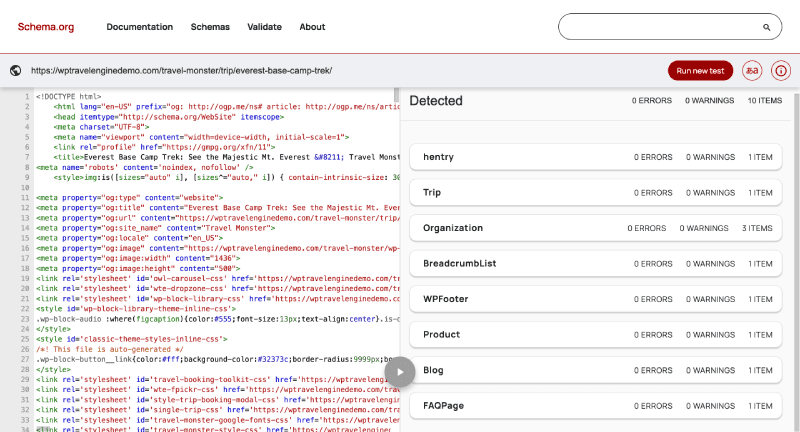Screen dimensions: 800x432
Task: Expand the Trip result row
Action: [x=595, y=193]
